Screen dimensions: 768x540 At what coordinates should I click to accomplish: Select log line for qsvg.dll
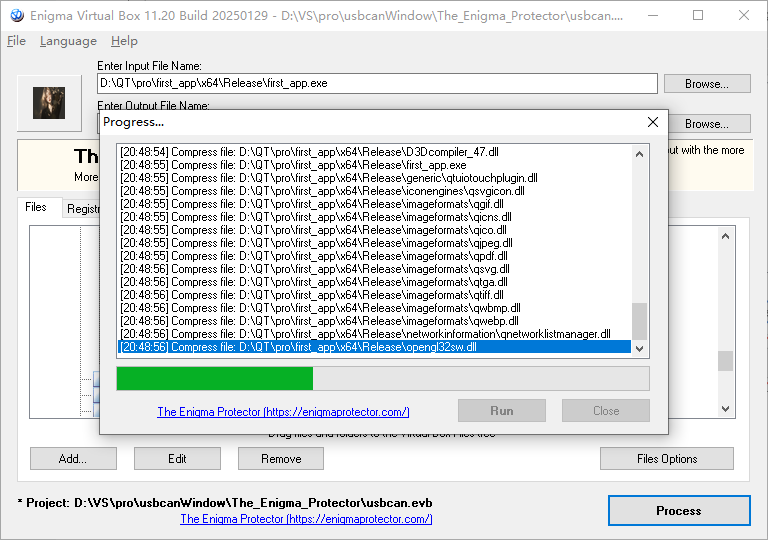tap(375, 269)
